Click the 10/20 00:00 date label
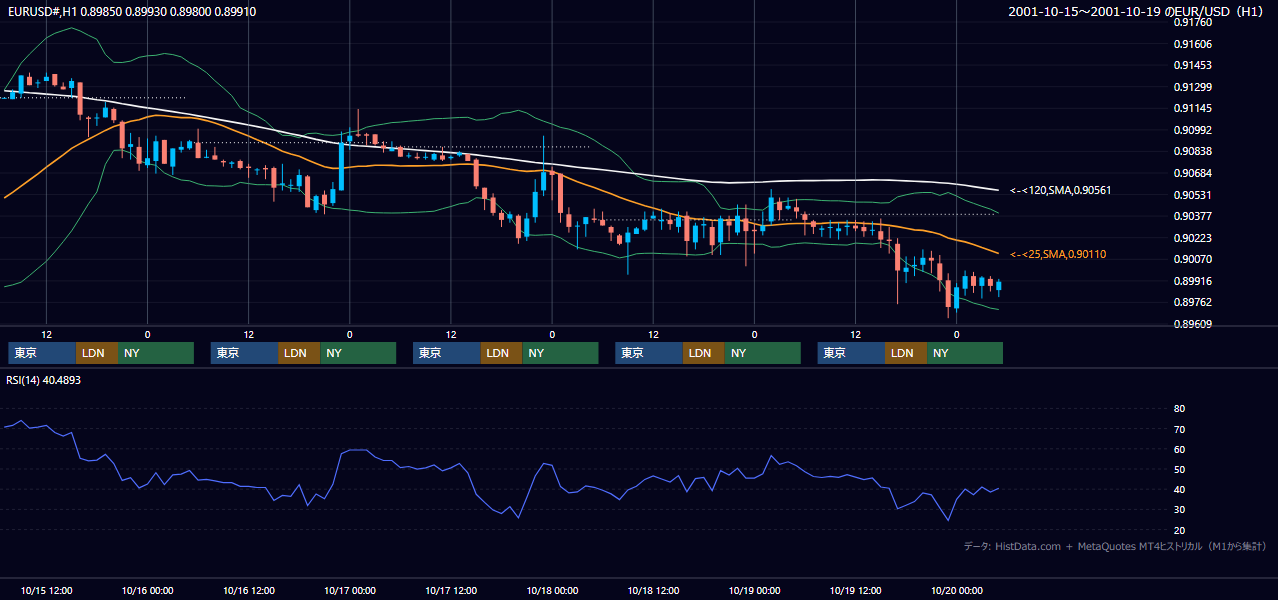Image resolution: width=1278 pixels, height=600 pixels. point(957,590)
